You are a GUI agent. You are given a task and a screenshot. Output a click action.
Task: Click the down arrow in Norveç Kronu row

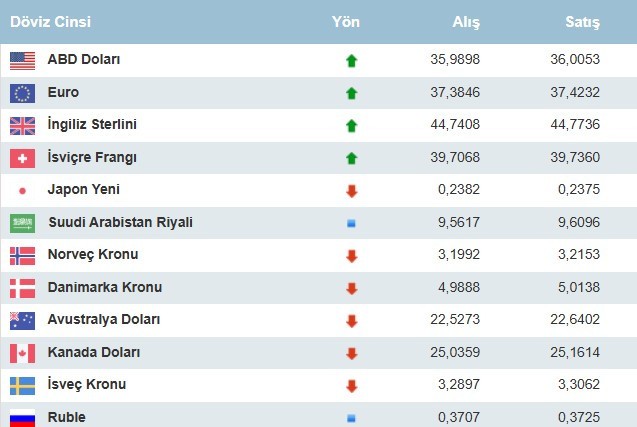tap(351, 256)
